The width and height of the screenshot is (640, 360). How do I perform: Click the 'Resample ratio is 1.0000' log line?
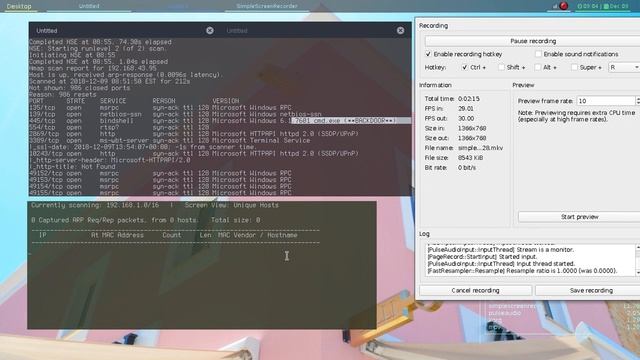pos(522,271)
